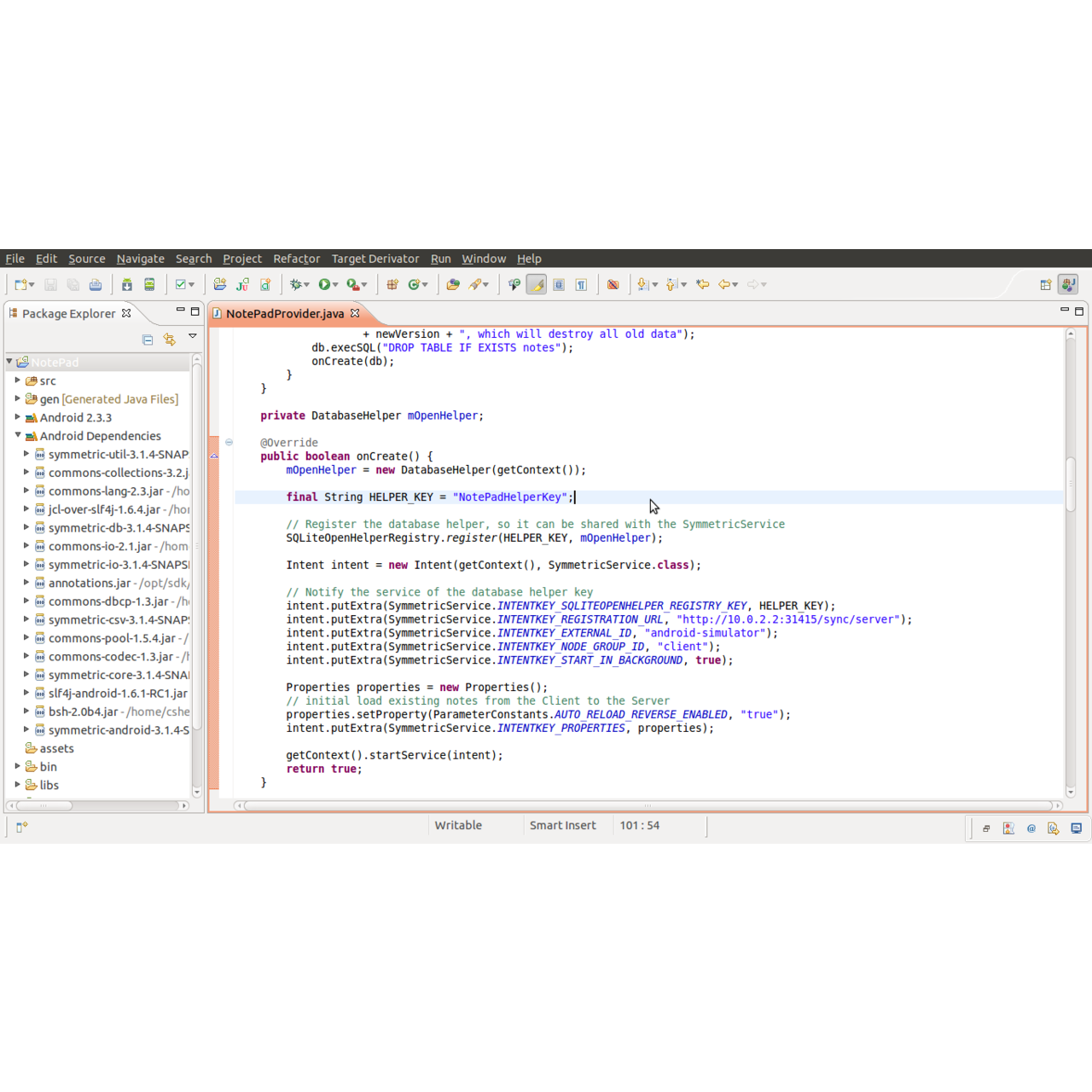This screenshot has width=1092, height=1092.
Task: Click the green Run button icon
Action: pos(324,285)
